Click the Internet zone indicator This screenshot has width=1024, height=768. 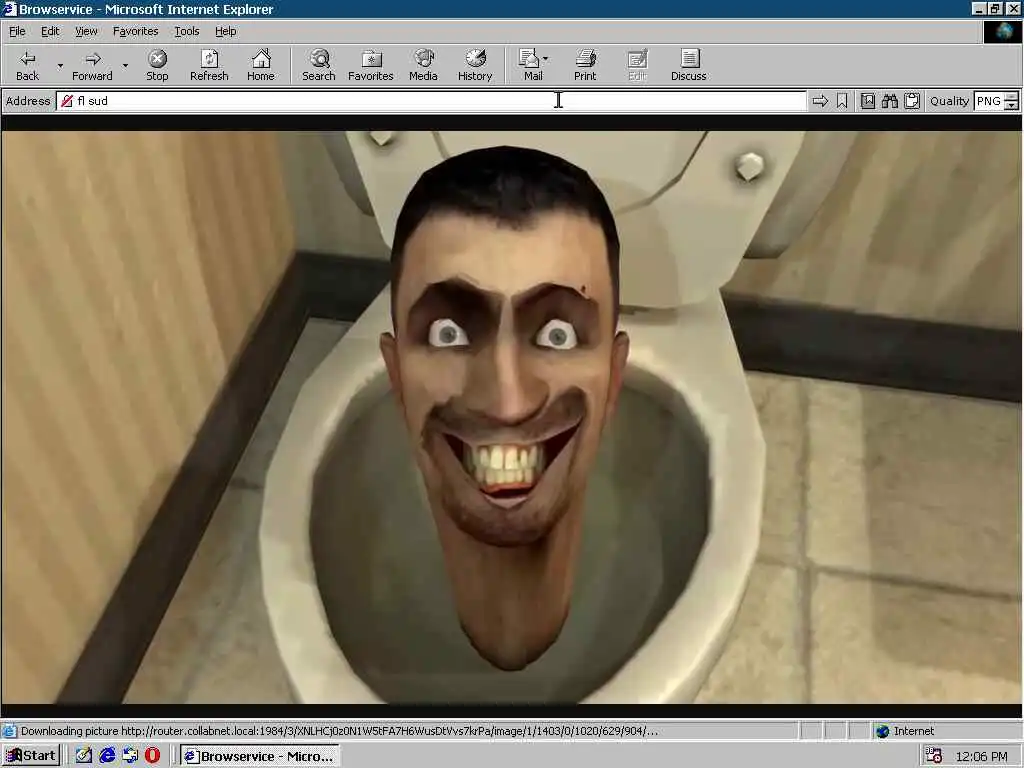[x=906, y=731]
